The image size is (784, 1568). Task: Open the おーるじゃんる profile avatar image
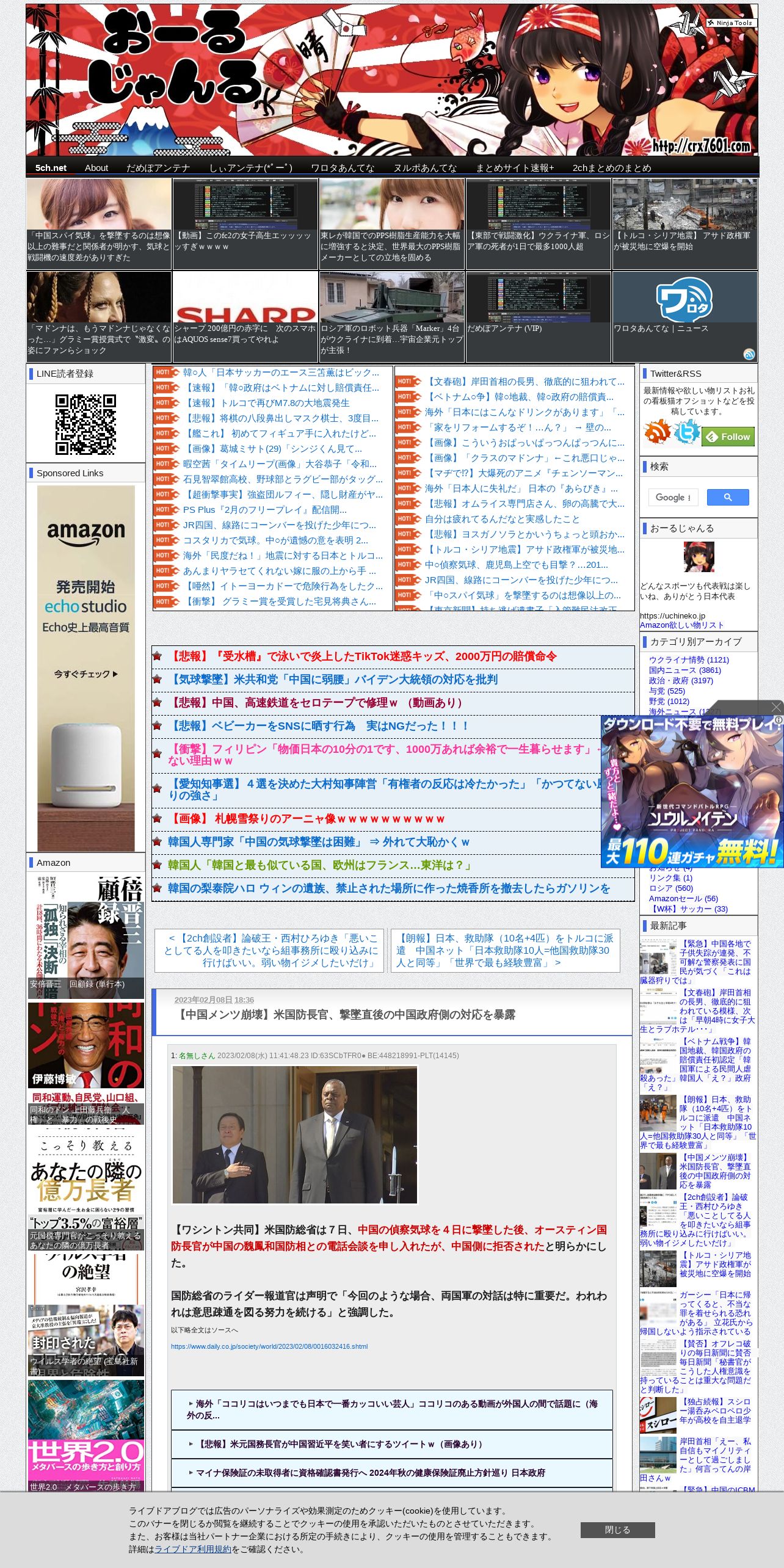(x=699, y=556)
